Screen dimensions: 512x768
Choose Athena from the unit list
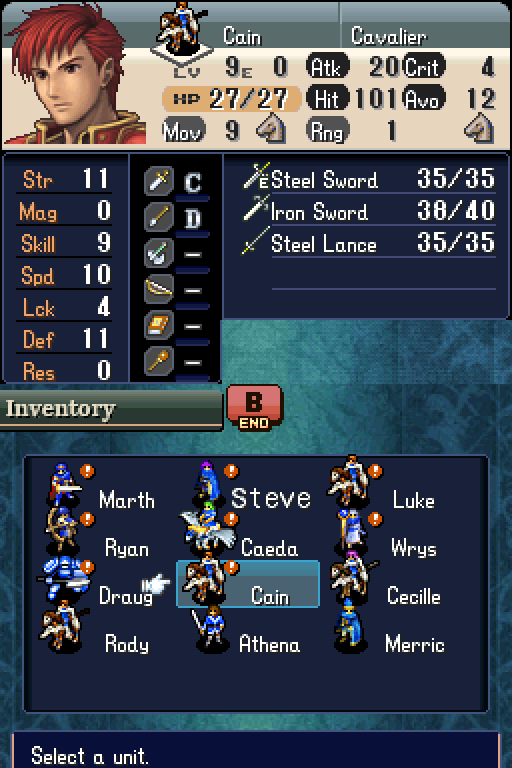247,632
